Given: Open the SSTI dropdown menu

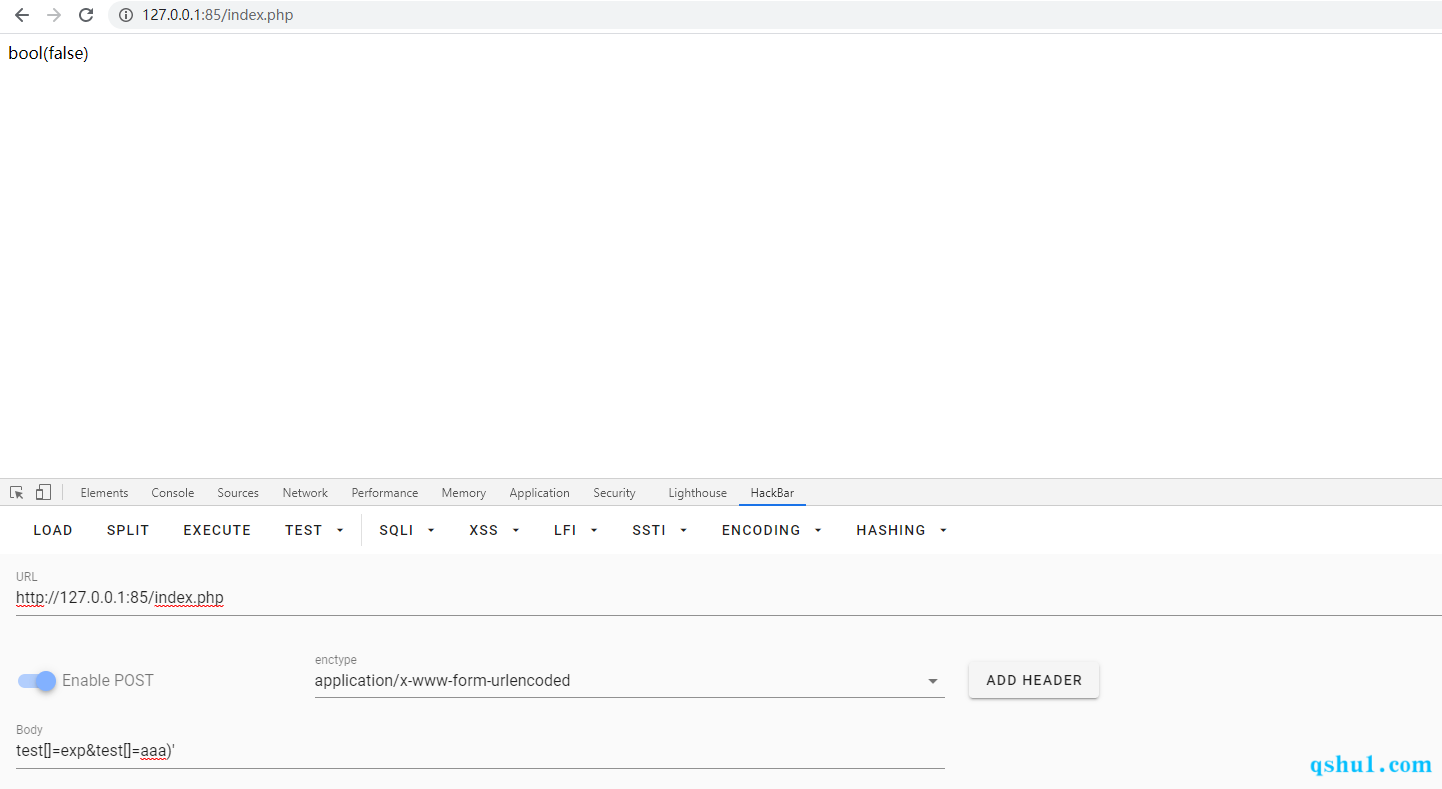Looking at the screenshot, I should click(x=660, y=530).
